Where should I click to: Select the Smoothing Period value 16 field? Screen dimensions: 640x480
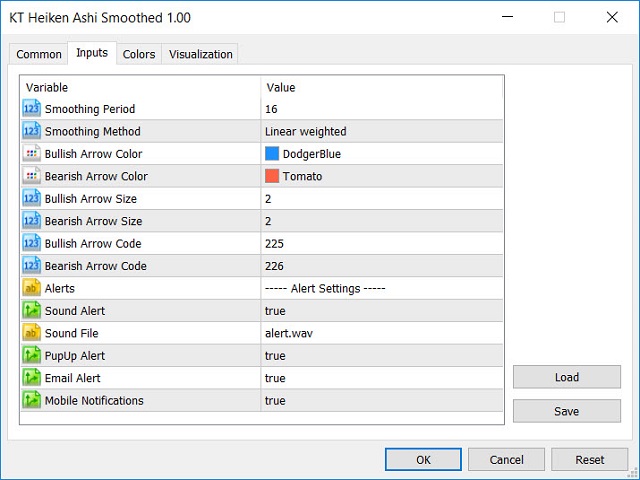pyautogui.click(x=380, y=109)
